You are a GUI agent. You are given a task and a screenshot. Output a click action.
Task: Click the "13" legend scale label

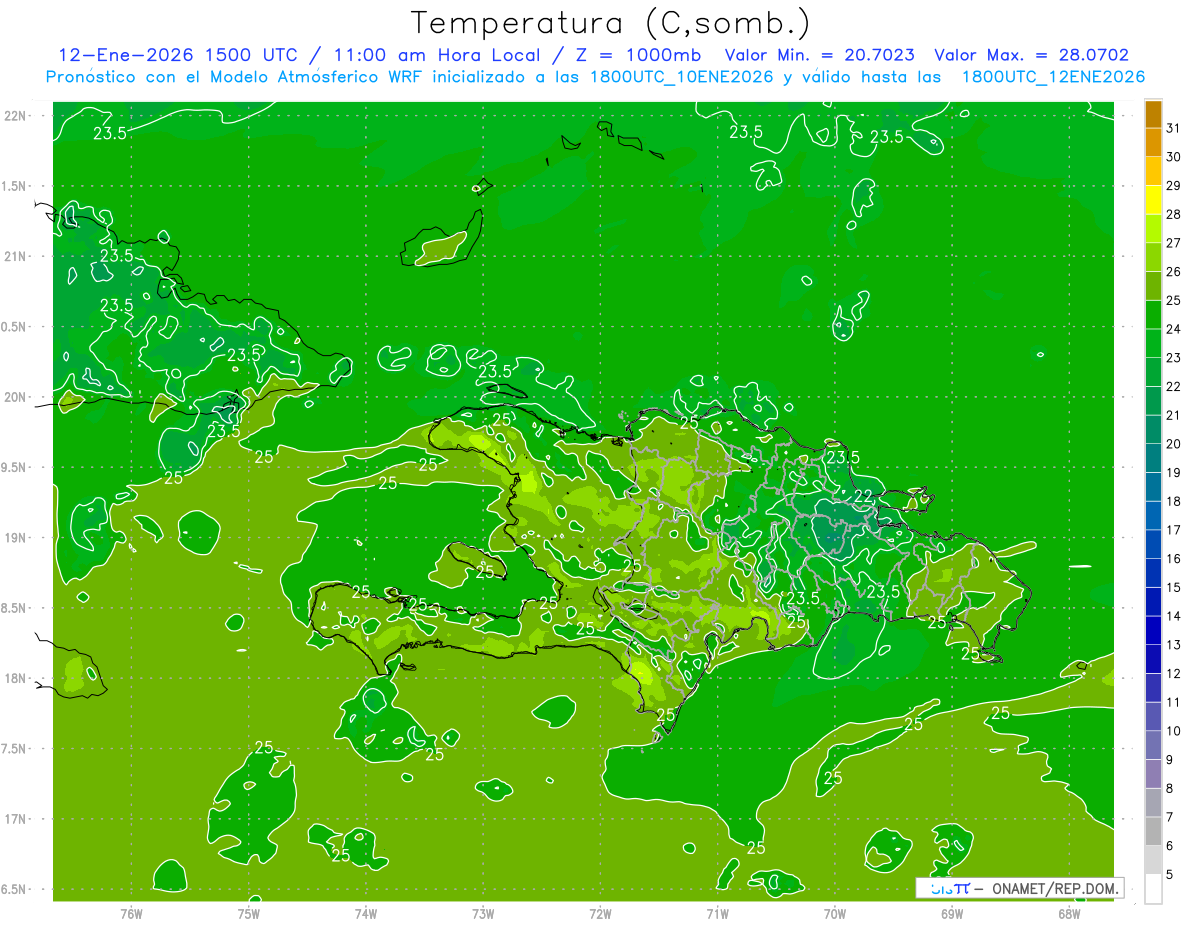point(1173,645)
